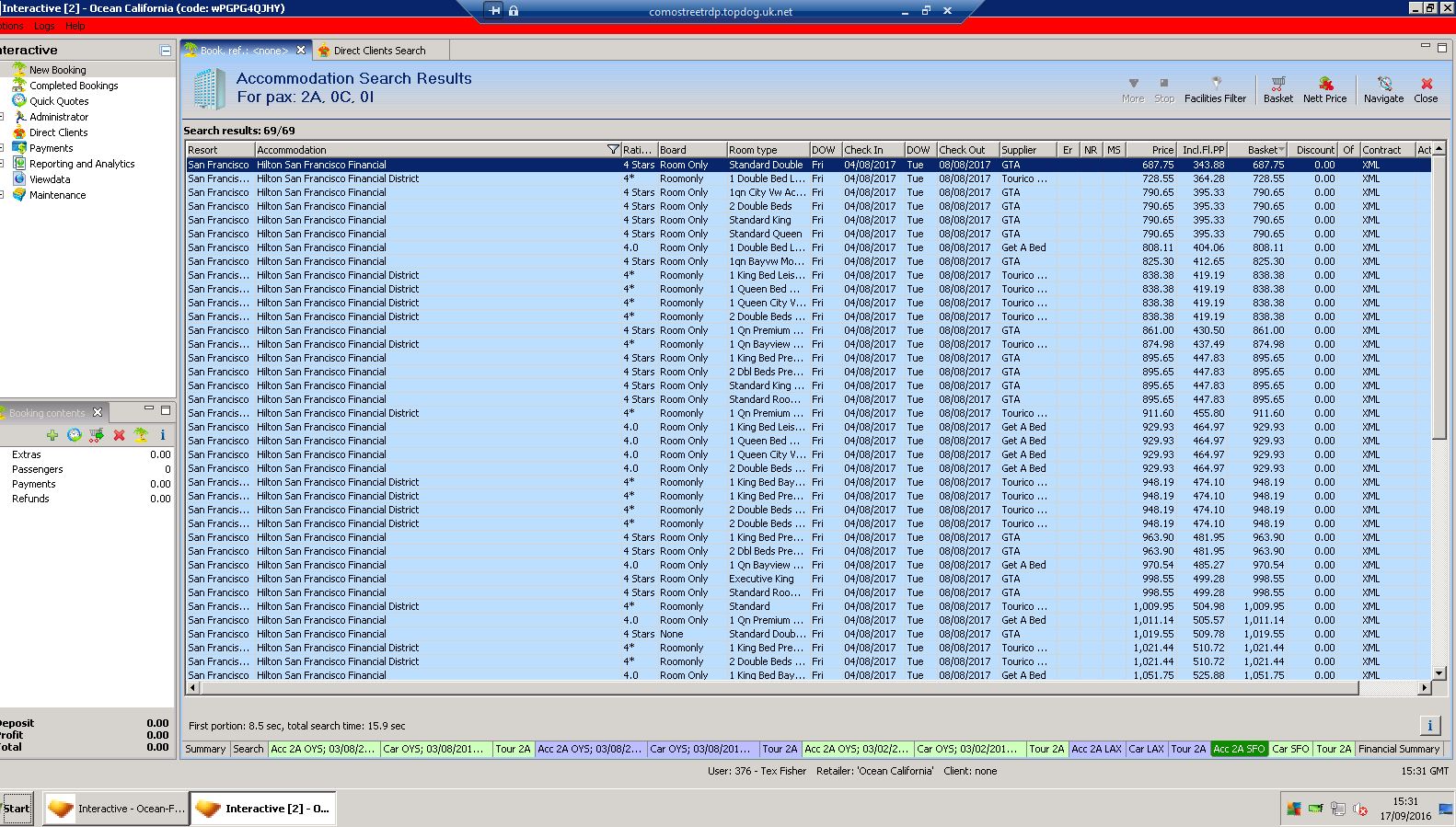Open the Help menu
This screenshot has width=1456, height=827.
click(75, 26)
